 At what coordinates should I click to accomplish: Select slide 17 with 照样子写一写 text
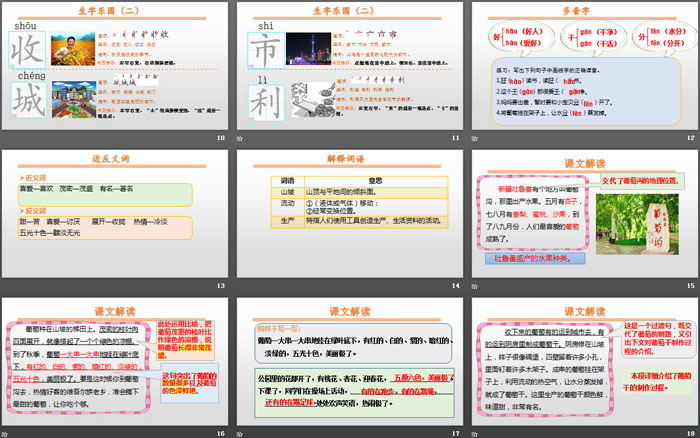click(349, 360)
